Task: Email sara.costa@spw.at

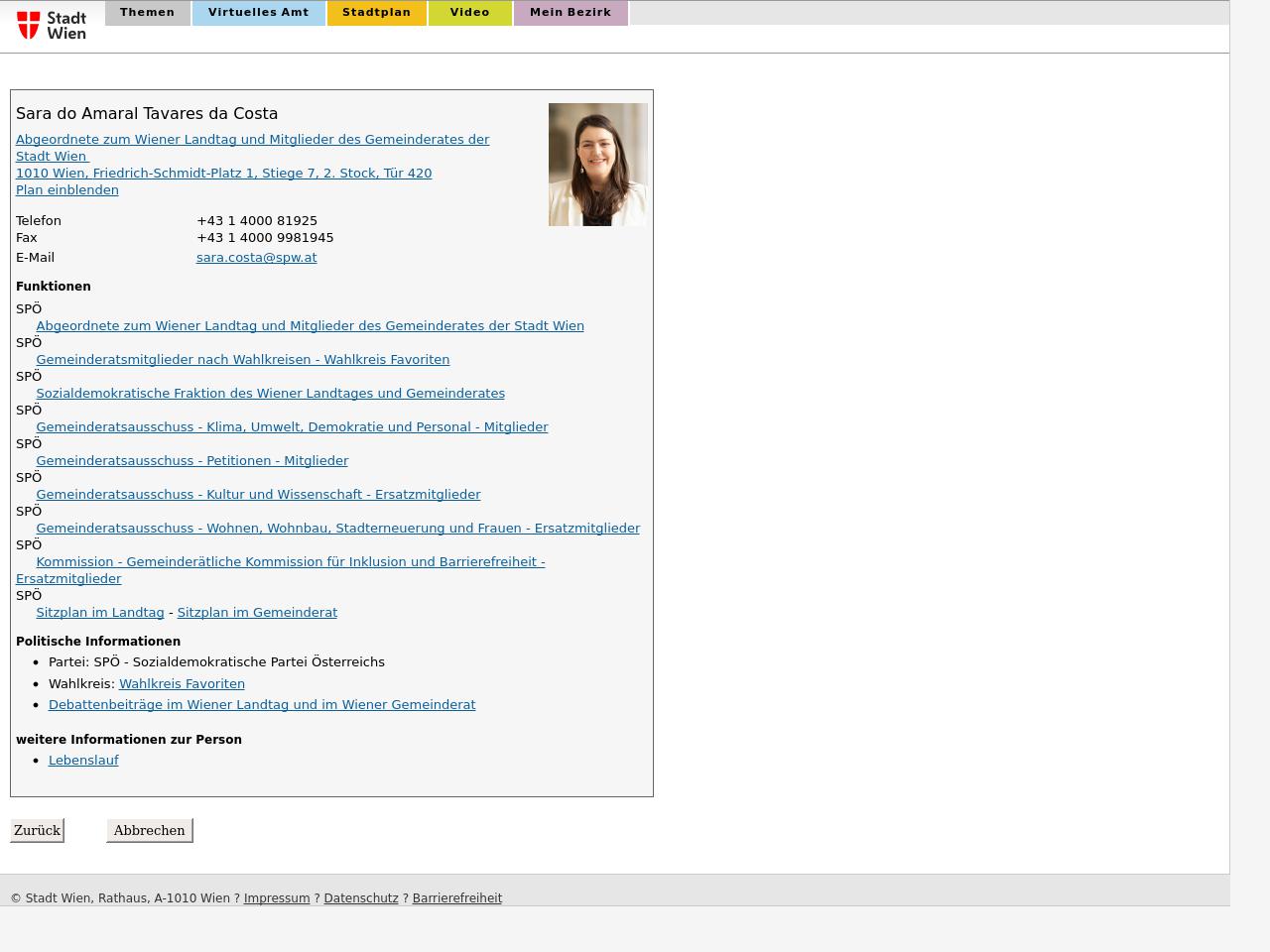Action: click(256, 258)
